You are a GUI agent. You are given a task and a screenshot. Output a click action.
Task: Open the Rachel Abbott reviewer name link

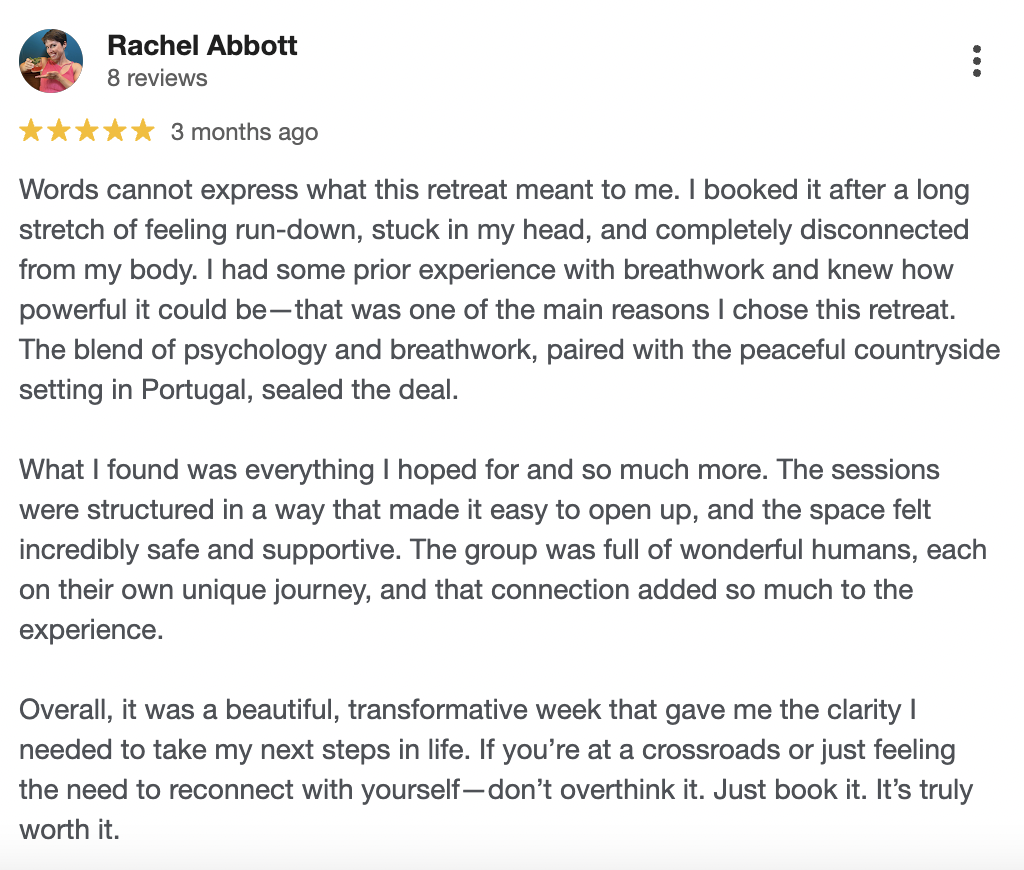tap(202, 46)
